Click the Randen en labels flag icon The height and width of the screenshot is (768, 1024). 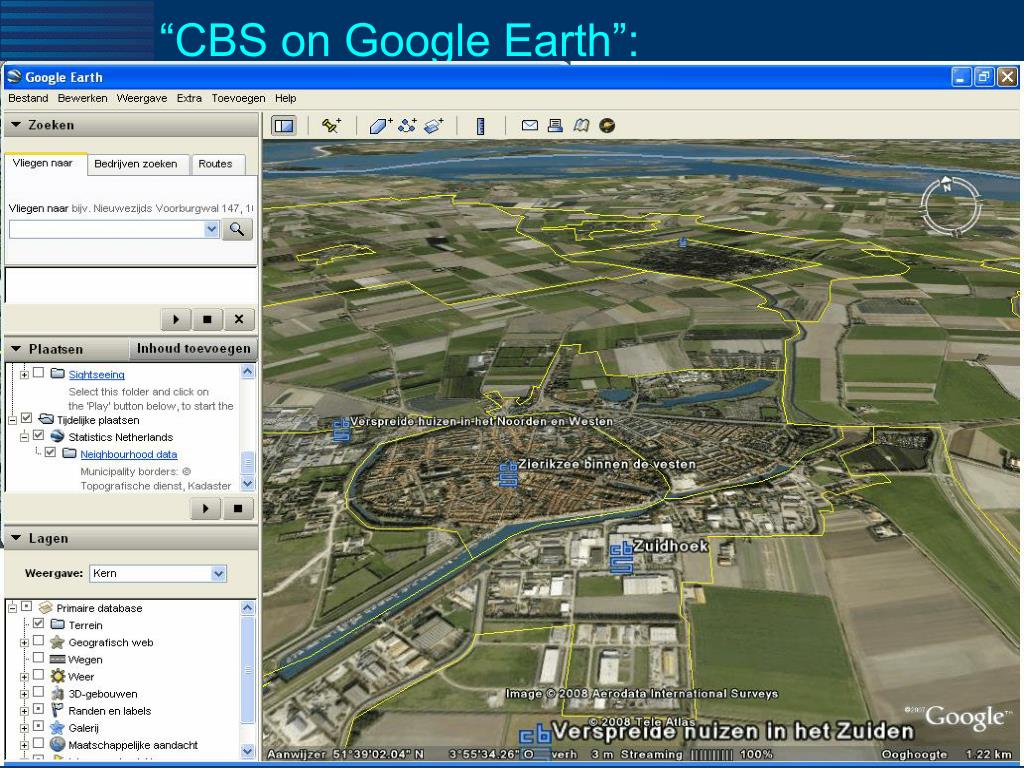[x=57, y=710]
